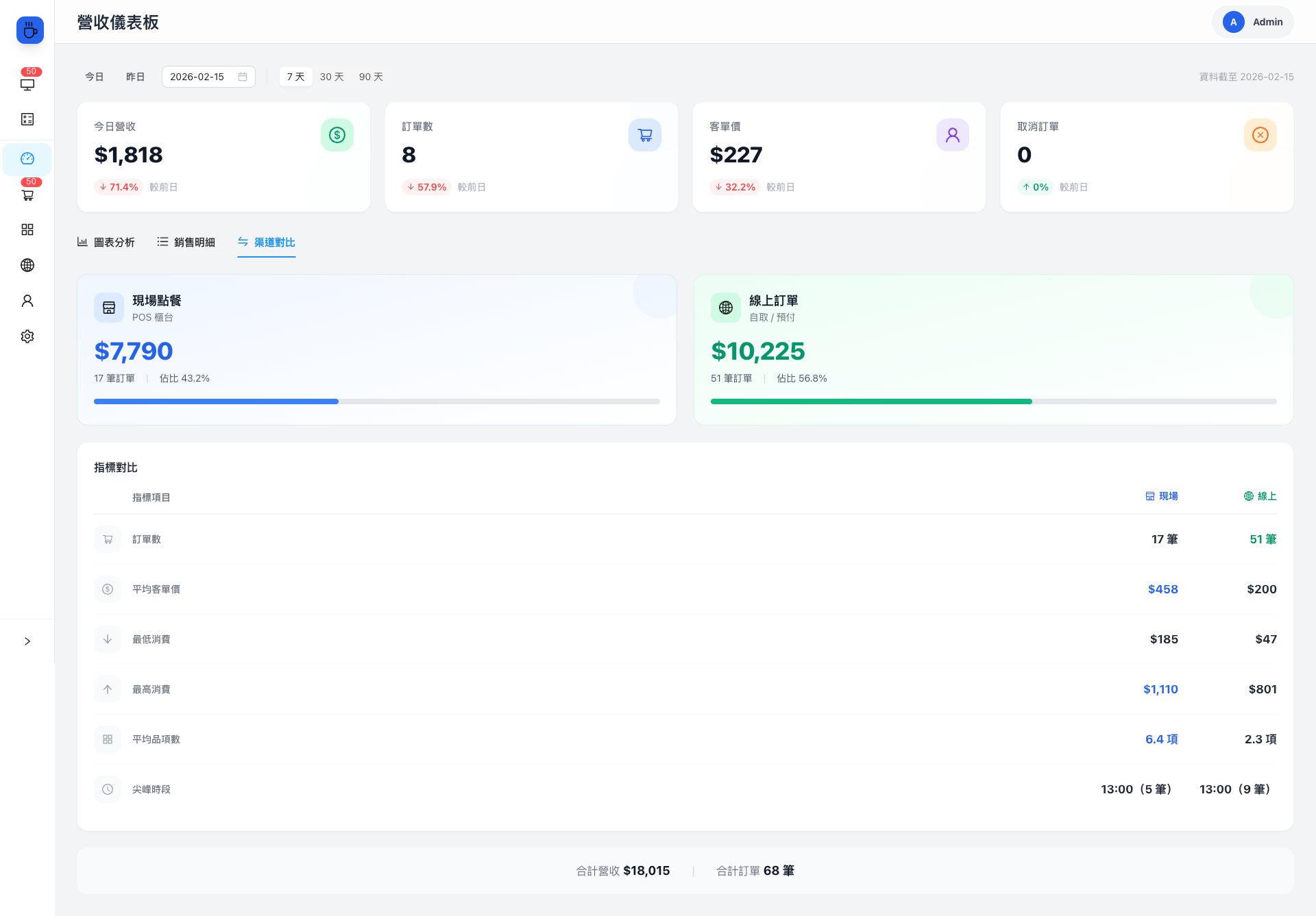Select the 7 天 range option
The height and width of the screenshot is (916, 1316).
(x=295, y=77)
